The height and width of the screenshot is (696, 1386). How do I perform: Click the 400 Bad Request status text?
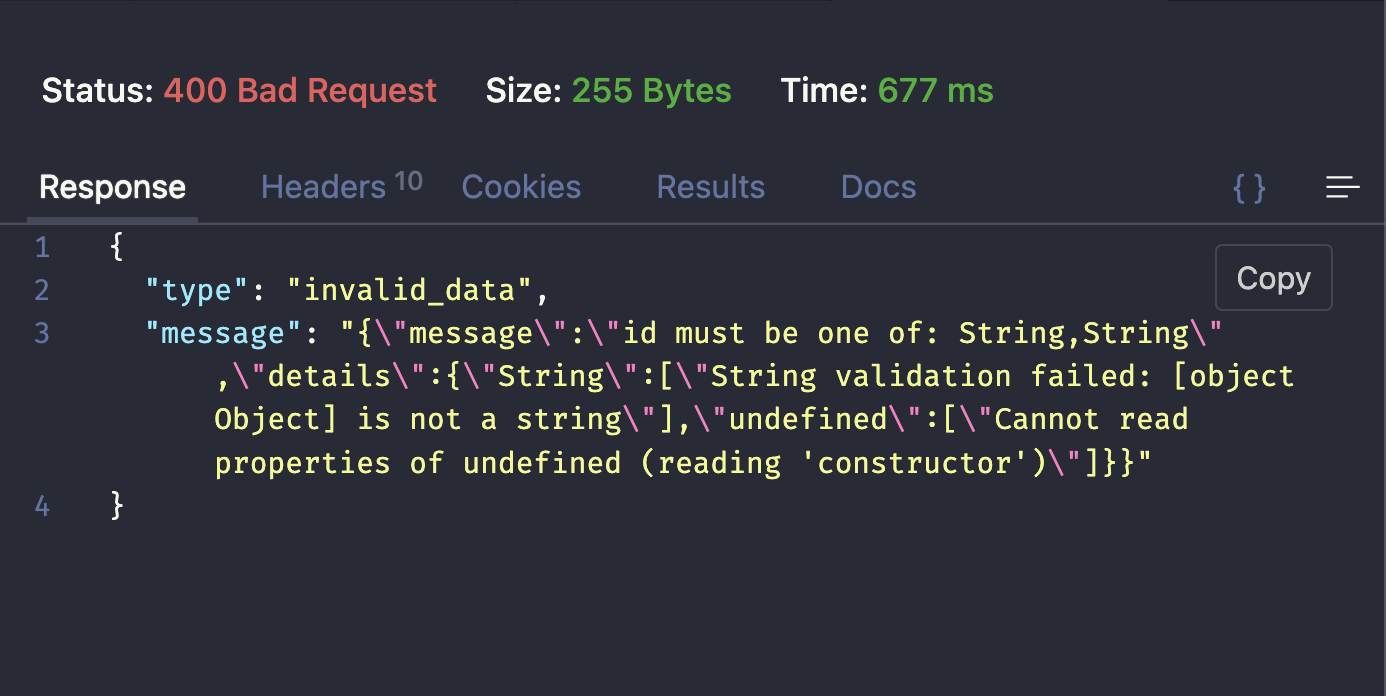coord(300,90)
